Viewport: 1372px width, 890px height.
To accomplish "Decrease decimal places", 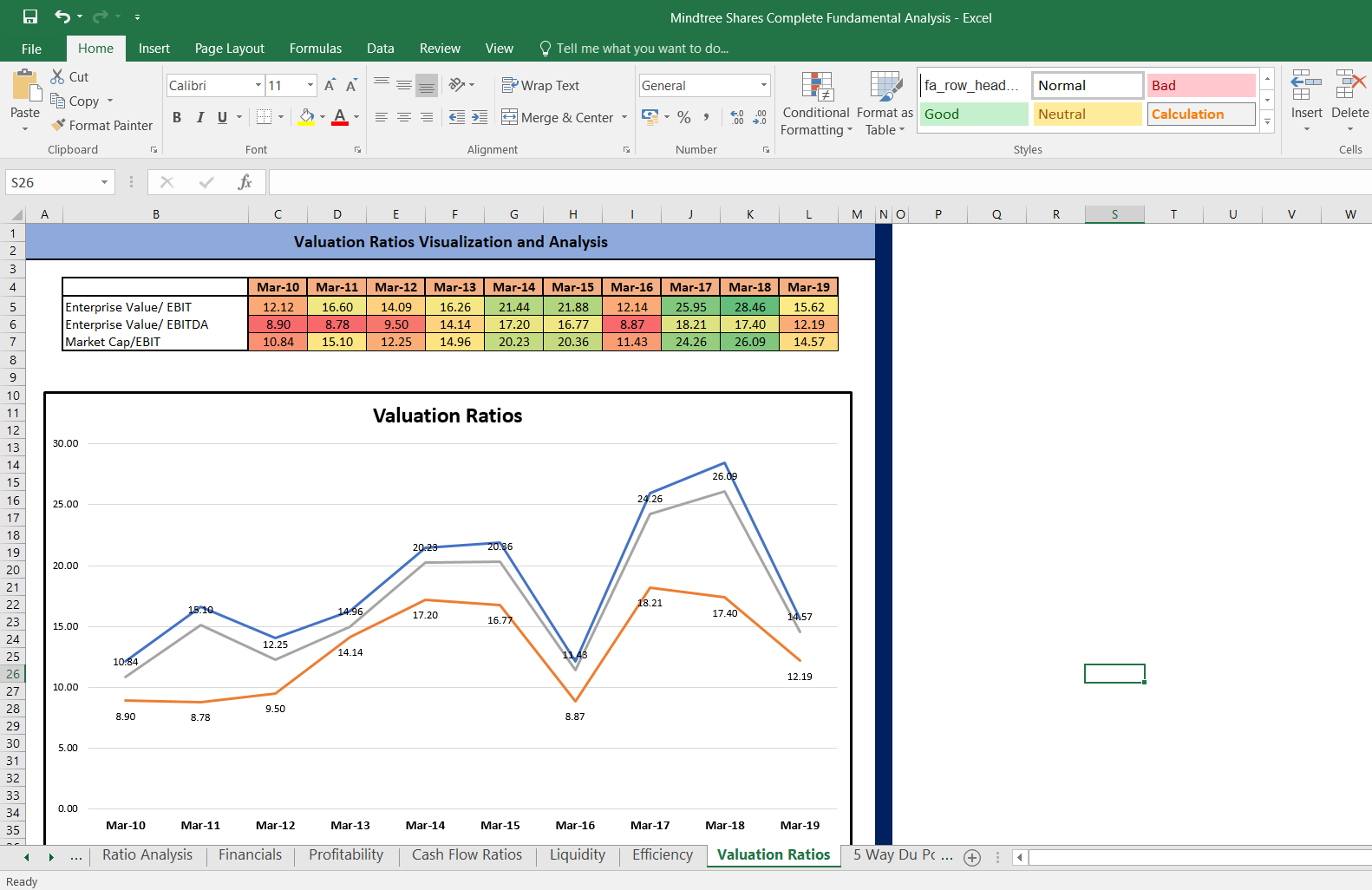I will pos(760,116).
